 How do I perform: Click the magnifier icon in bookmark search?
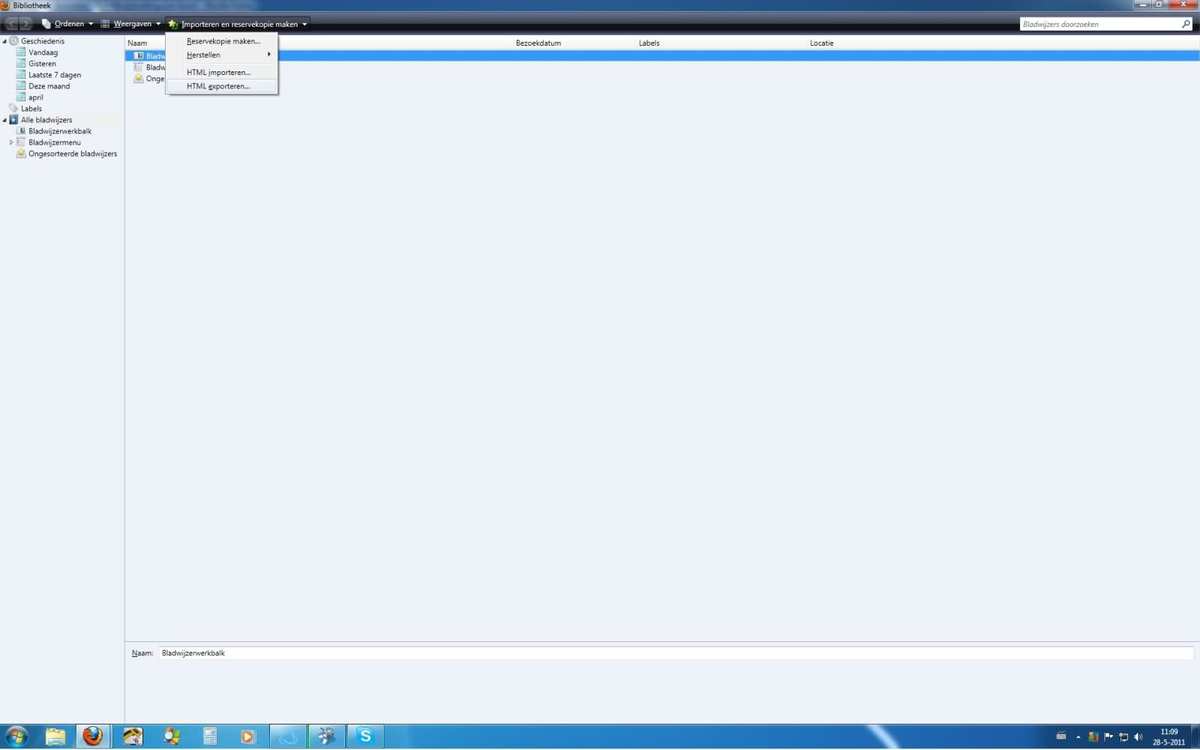[1187, 24]
